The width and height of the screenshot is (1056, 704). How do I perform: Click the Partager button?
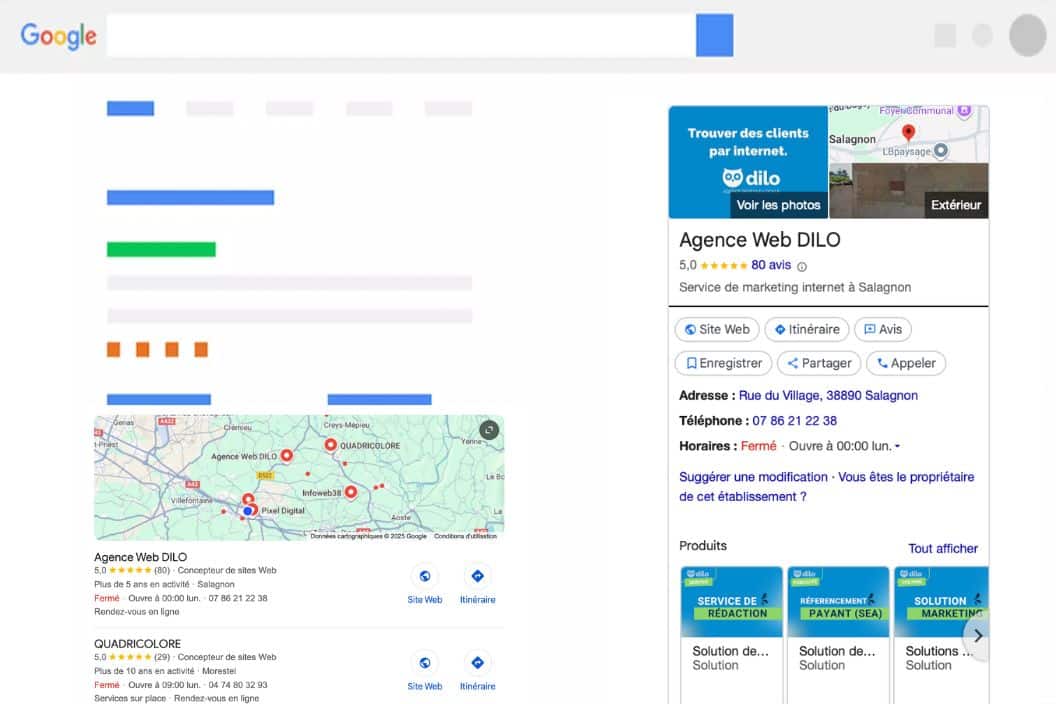tap(819, 363)
